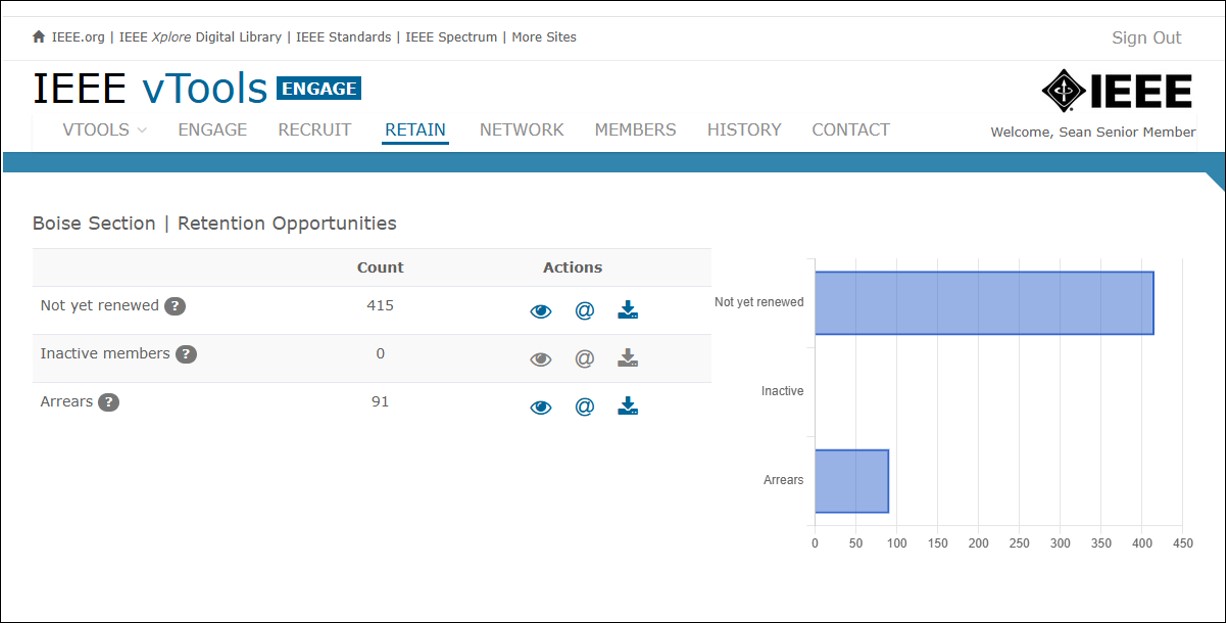
Task: Click the Inactive label on the chart
Action: (782, 391)
